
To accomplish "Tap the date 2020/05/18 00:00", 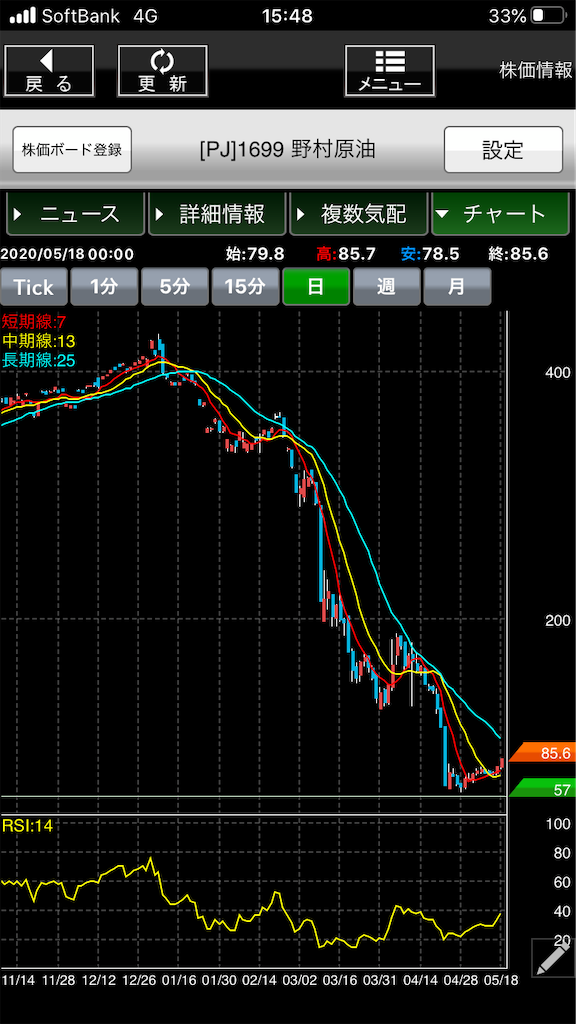I will [67, 254].
